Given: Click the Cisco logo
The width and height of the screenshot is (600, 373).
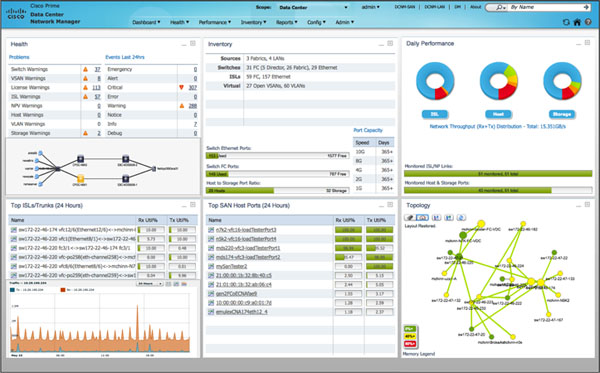Looking at the screenshot, I should [16, 14].
